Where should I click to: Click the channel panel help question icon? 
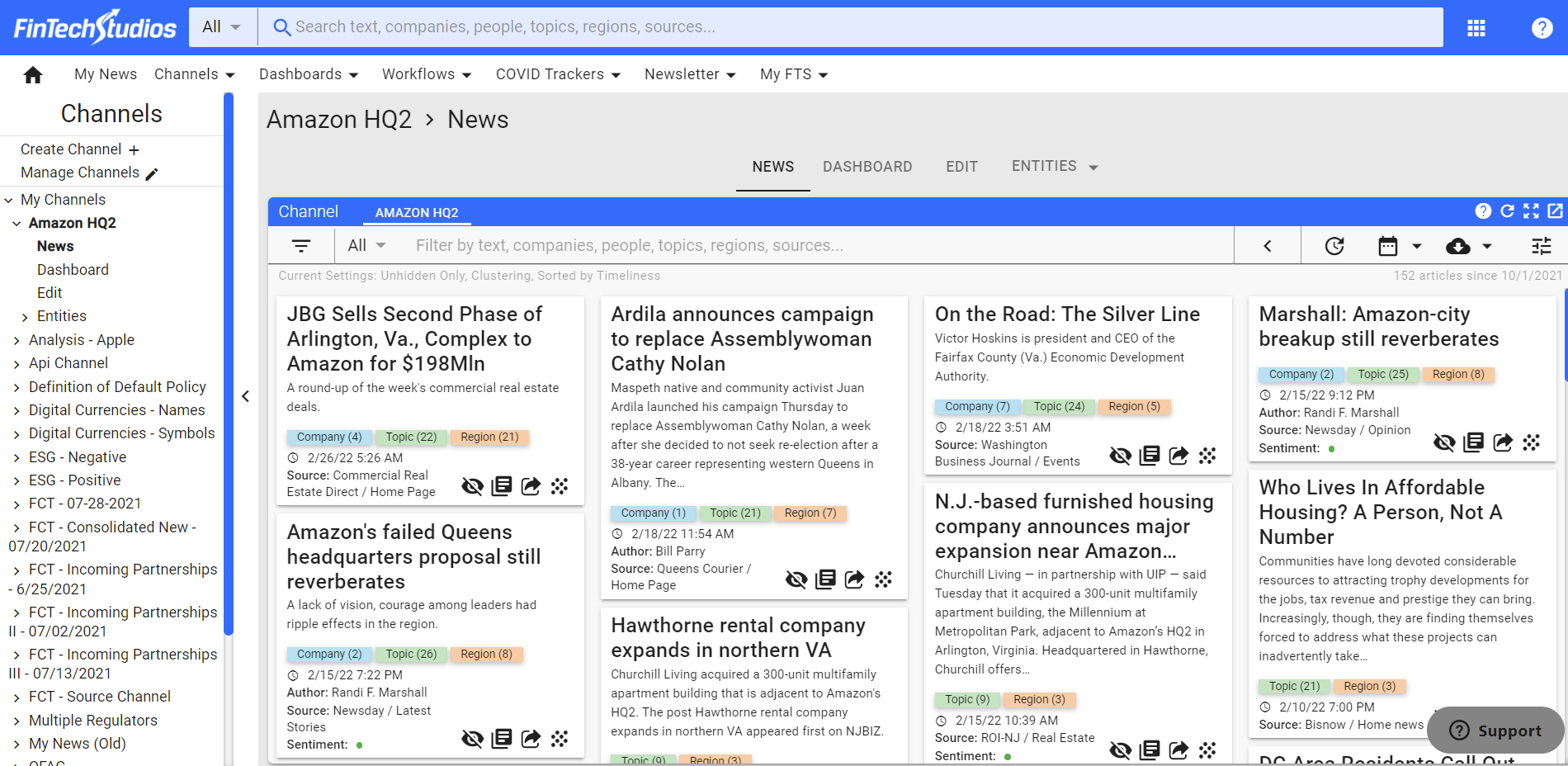(1483, 211)
